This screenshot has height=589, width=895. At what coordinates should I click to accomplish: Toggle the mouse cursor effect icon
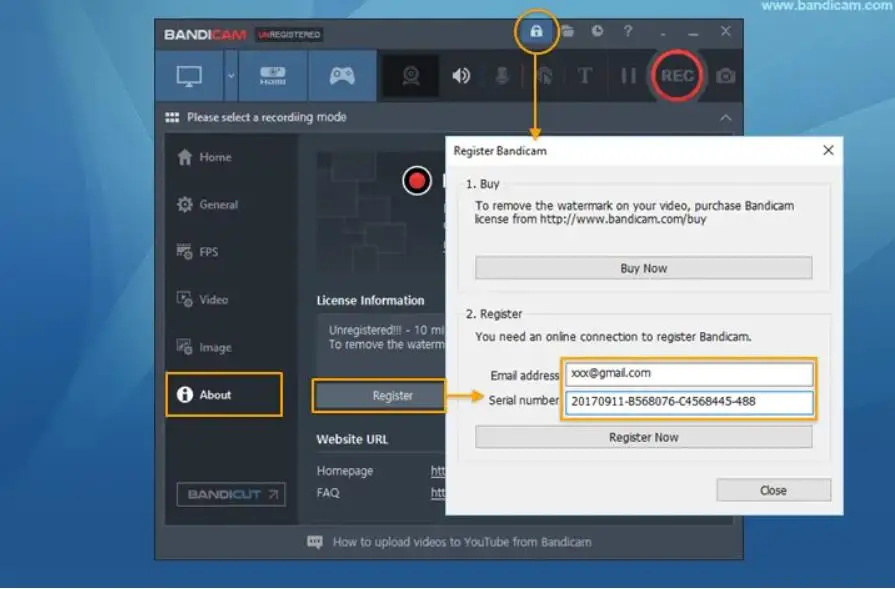[545, 76]
